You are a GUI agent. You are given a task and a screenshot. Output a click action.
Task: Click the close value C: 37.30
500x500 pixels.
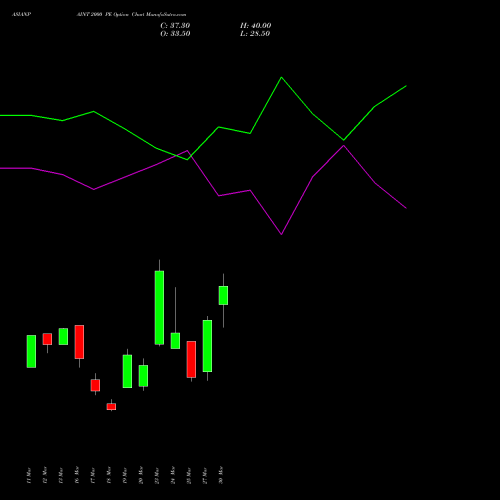[x=175, y=26]
